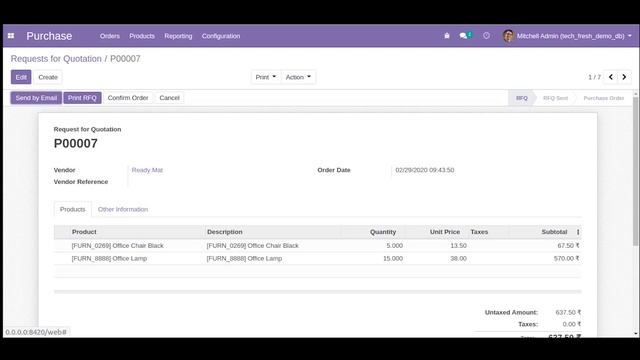Screen dimensions: 640x360
Task: Open Requests for Quotation breadcrumb link
Action: tap(56, 59)
